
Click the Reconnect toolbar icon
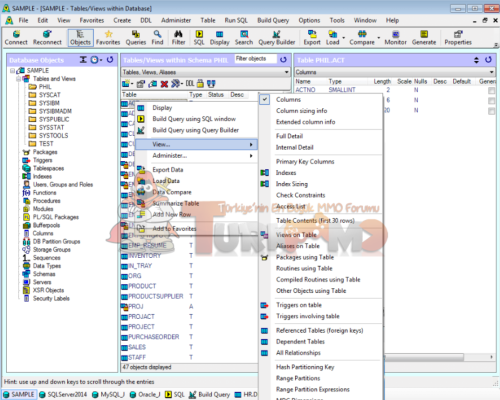tap(47, 37)
